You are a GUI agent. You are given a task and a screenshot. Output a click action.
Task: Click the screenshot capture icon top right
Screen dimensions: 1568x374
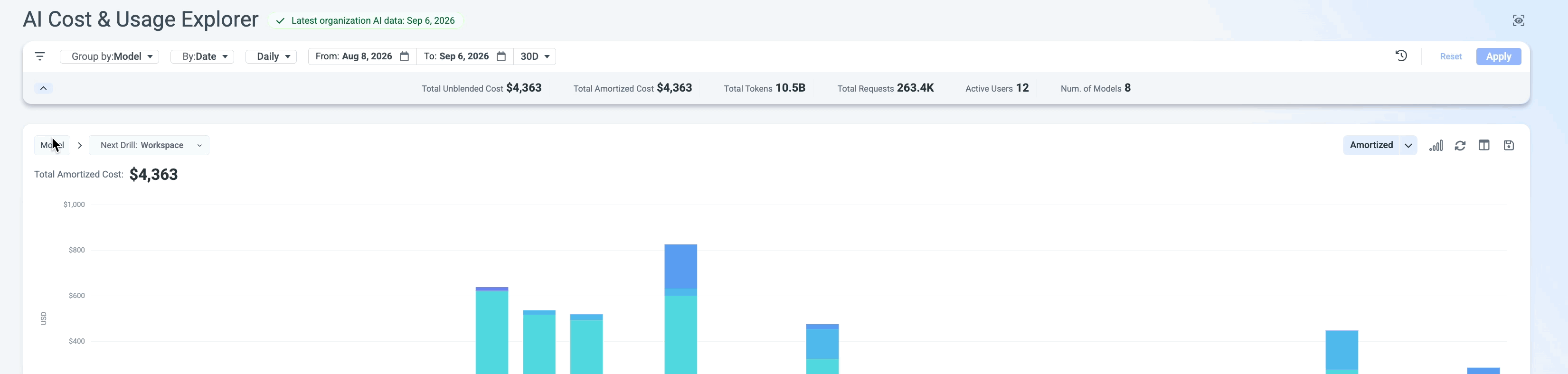coord(1518,21)
